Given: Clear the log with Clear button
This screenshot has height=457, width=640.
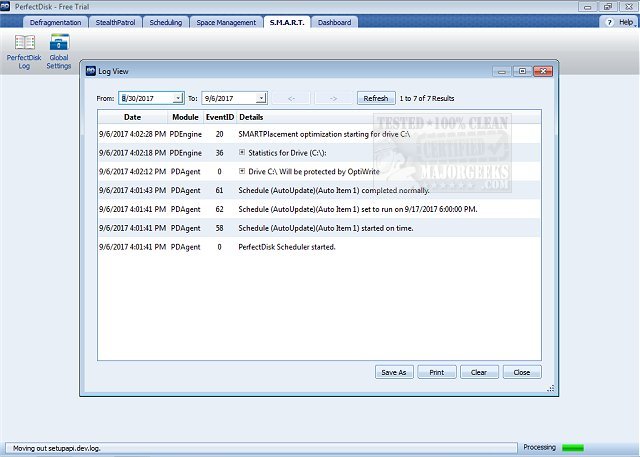Looking at the screenshot, I should pyautogui.click(x=479, y=372).
